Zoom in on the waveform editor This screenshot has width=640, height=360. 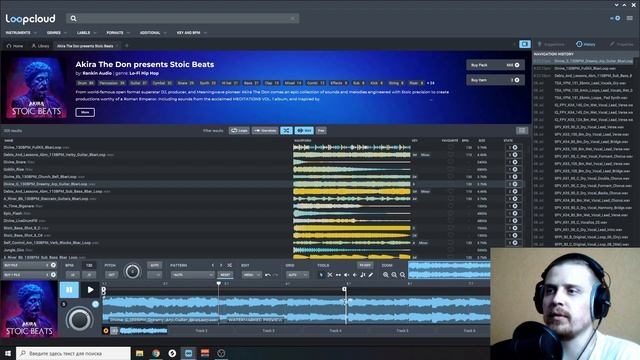[x=386, y=275]
